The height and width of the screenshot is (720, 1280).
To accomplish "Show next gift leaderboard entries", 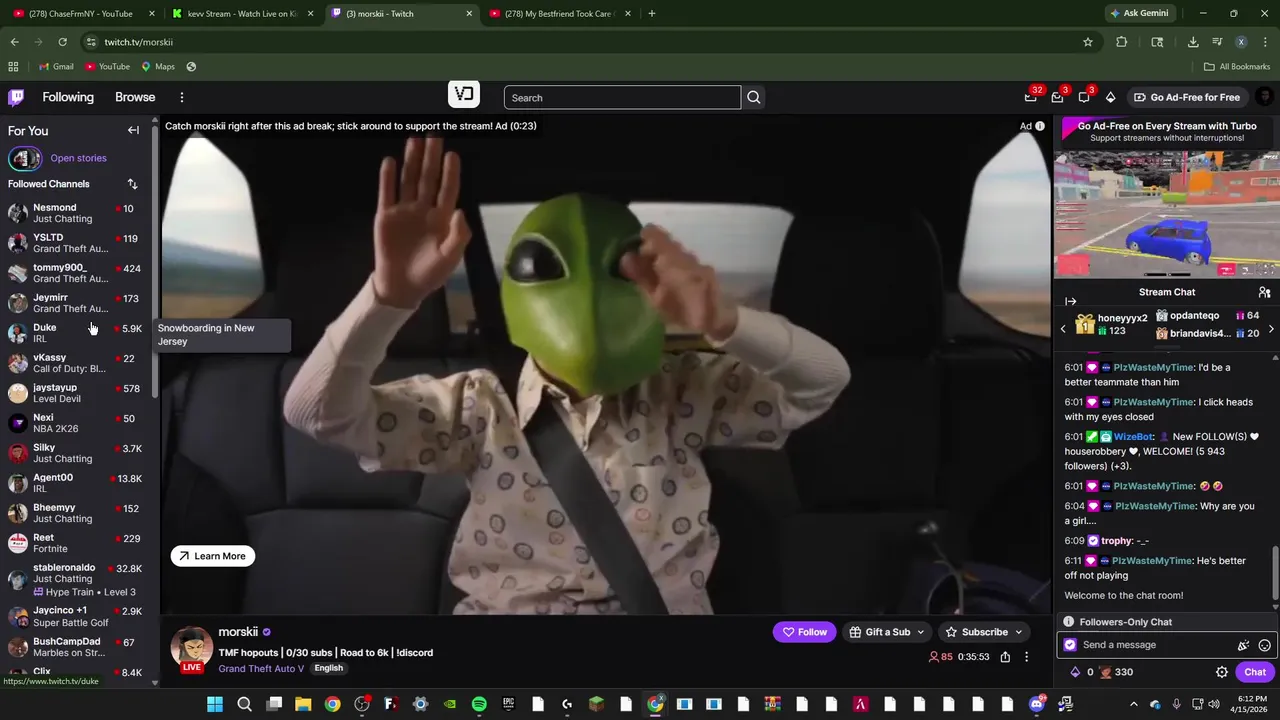I will [1271, 328].
